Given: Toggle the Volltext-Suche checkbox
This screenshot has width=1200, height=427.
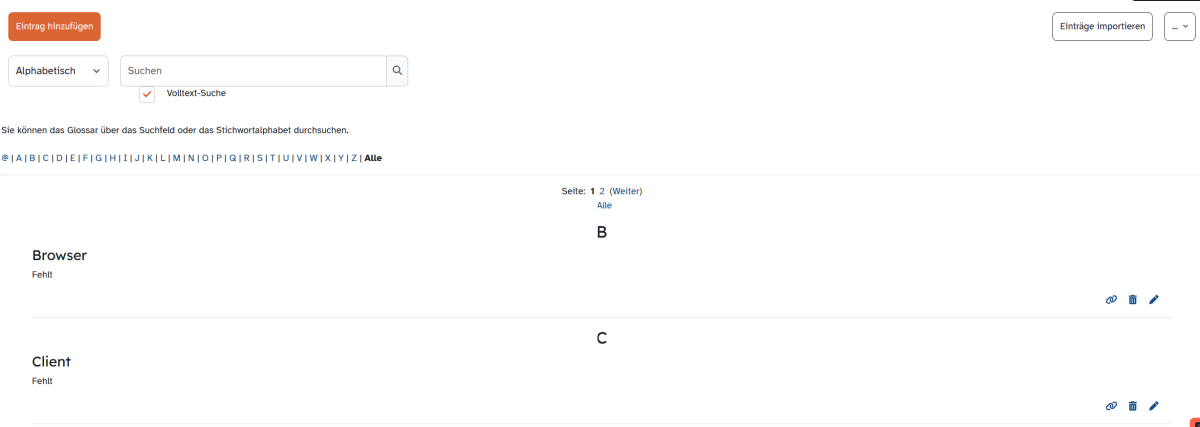Looking at the screenshot, I should coord(147,94).
